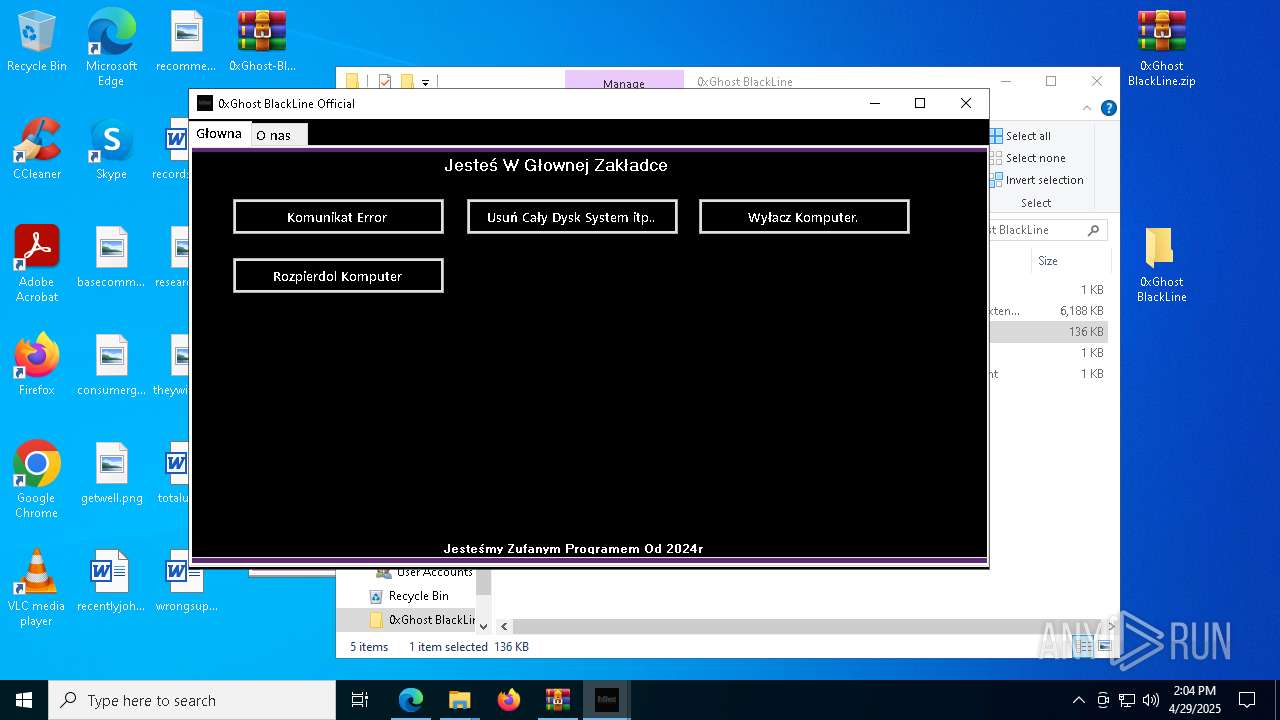1280x720 pixels.
Task: Click Rozpierdol Komputer button
Action: click(x=338, y=276)
